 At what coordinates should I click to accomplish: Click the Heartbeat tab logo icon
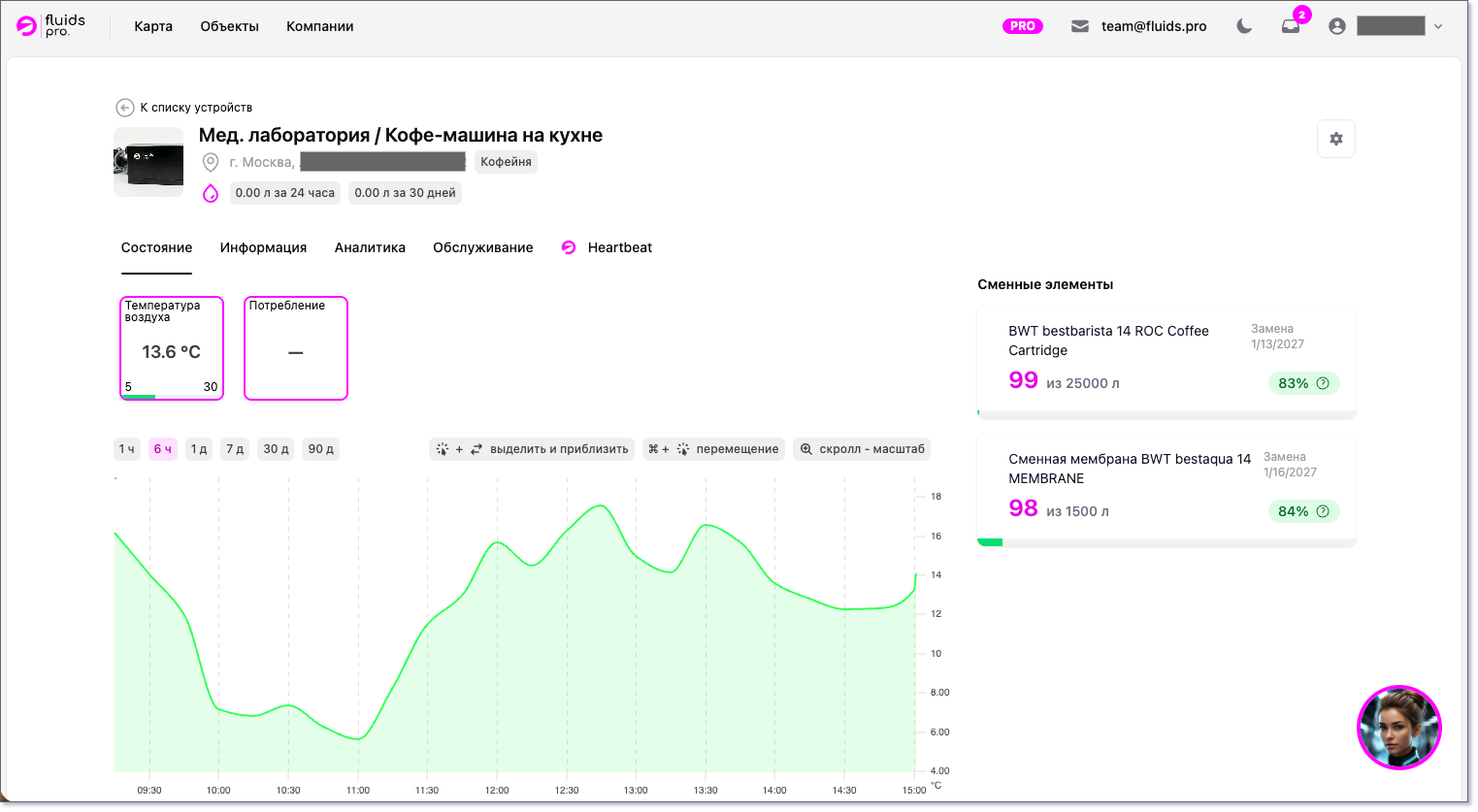[x=569, y=247]
